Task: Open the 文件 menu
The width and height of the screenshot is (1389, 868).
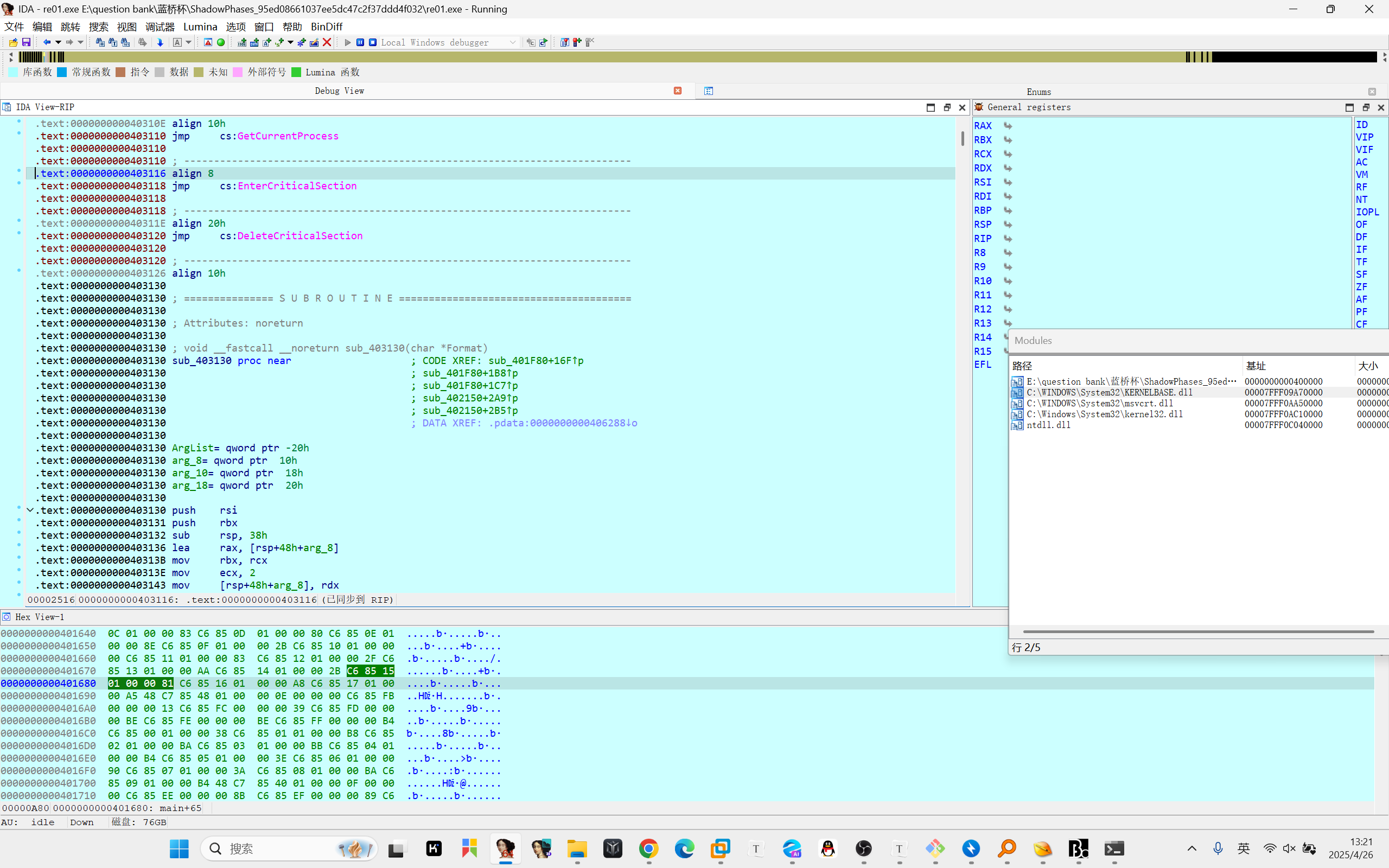Action: [x=14, y=27]
